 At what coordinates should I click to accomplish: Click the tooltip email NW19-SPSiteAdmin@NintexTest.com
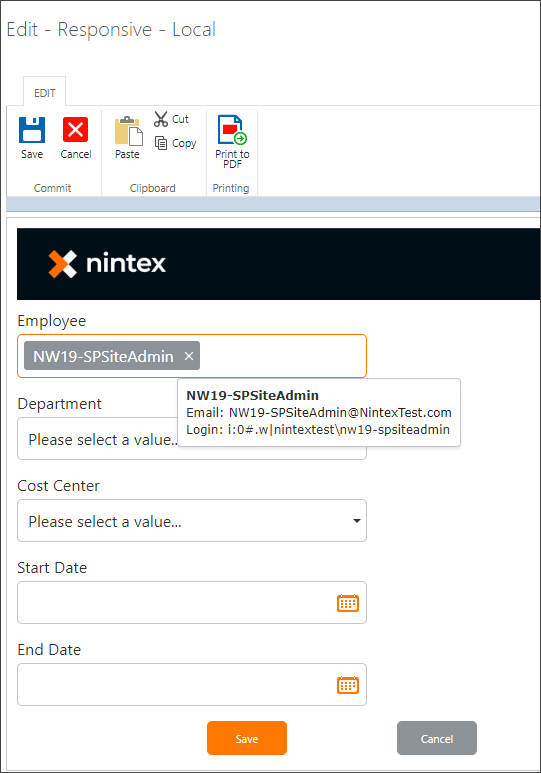340,412
